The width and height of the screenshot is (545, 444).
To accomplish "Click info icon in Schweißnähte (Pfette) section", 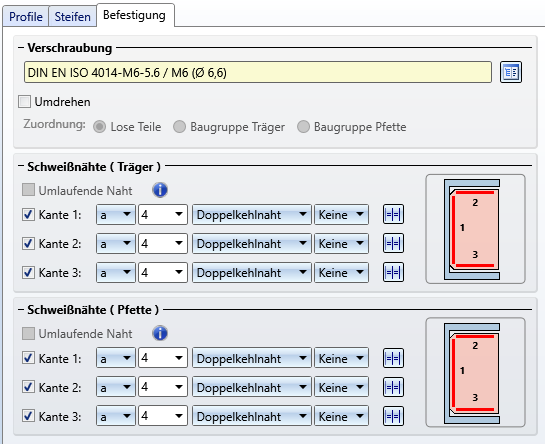I will (x=160, y=333).
